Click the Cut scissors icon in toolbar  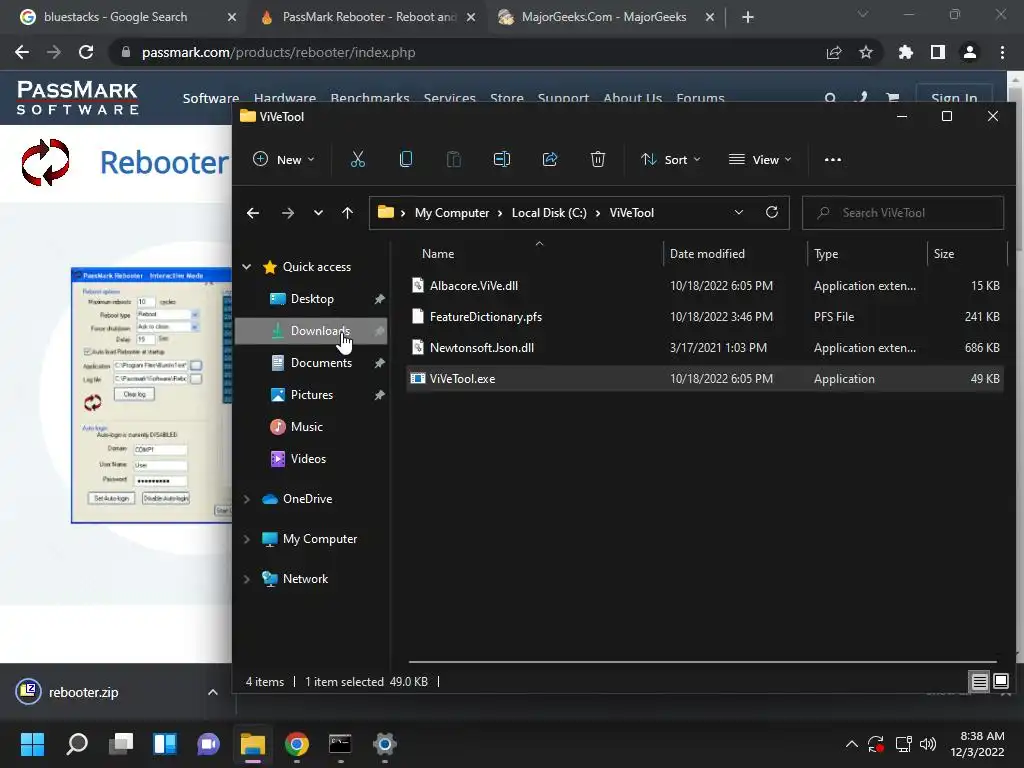(x=358, y=160)
